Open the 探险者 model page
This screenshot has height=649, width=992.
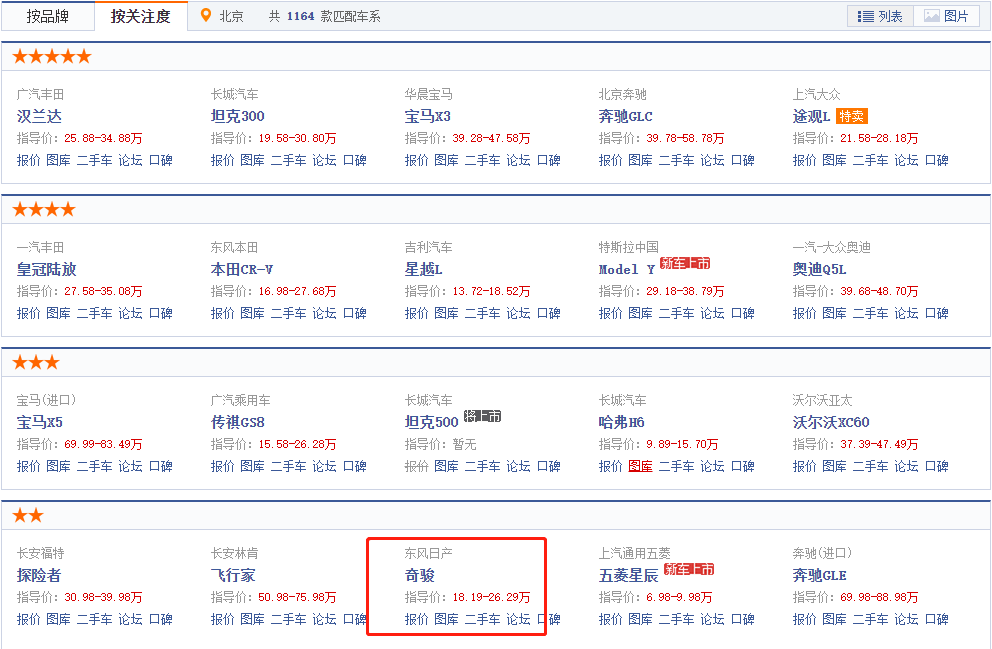click(39, 576)
